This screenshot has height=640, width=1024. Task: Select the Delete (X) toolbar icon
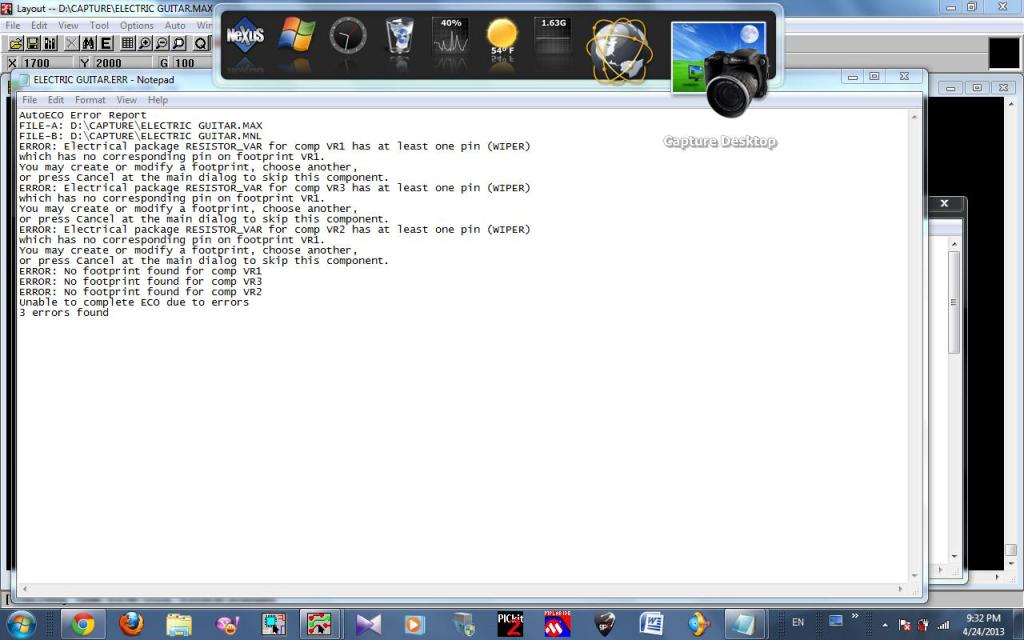point(72,44)
